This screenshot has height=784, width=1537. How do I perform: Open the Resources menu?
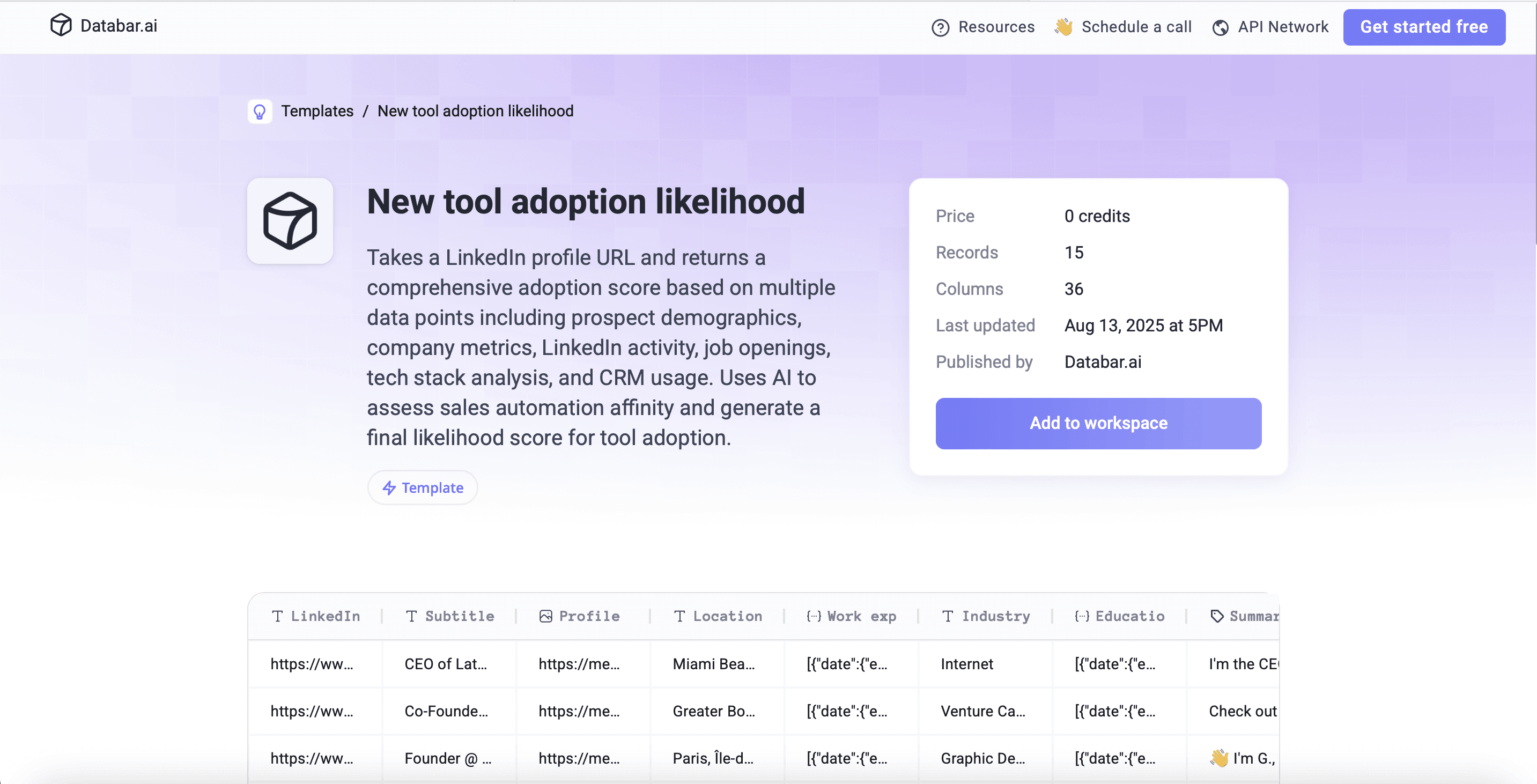(996, 27)
